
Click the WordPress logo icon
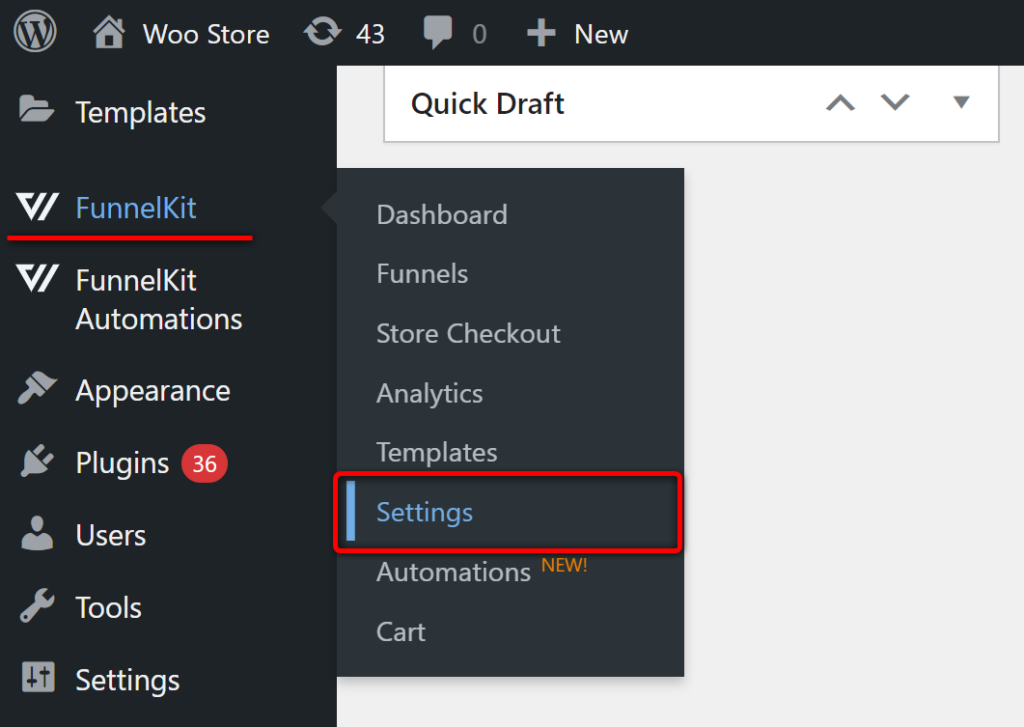[34, 33]
